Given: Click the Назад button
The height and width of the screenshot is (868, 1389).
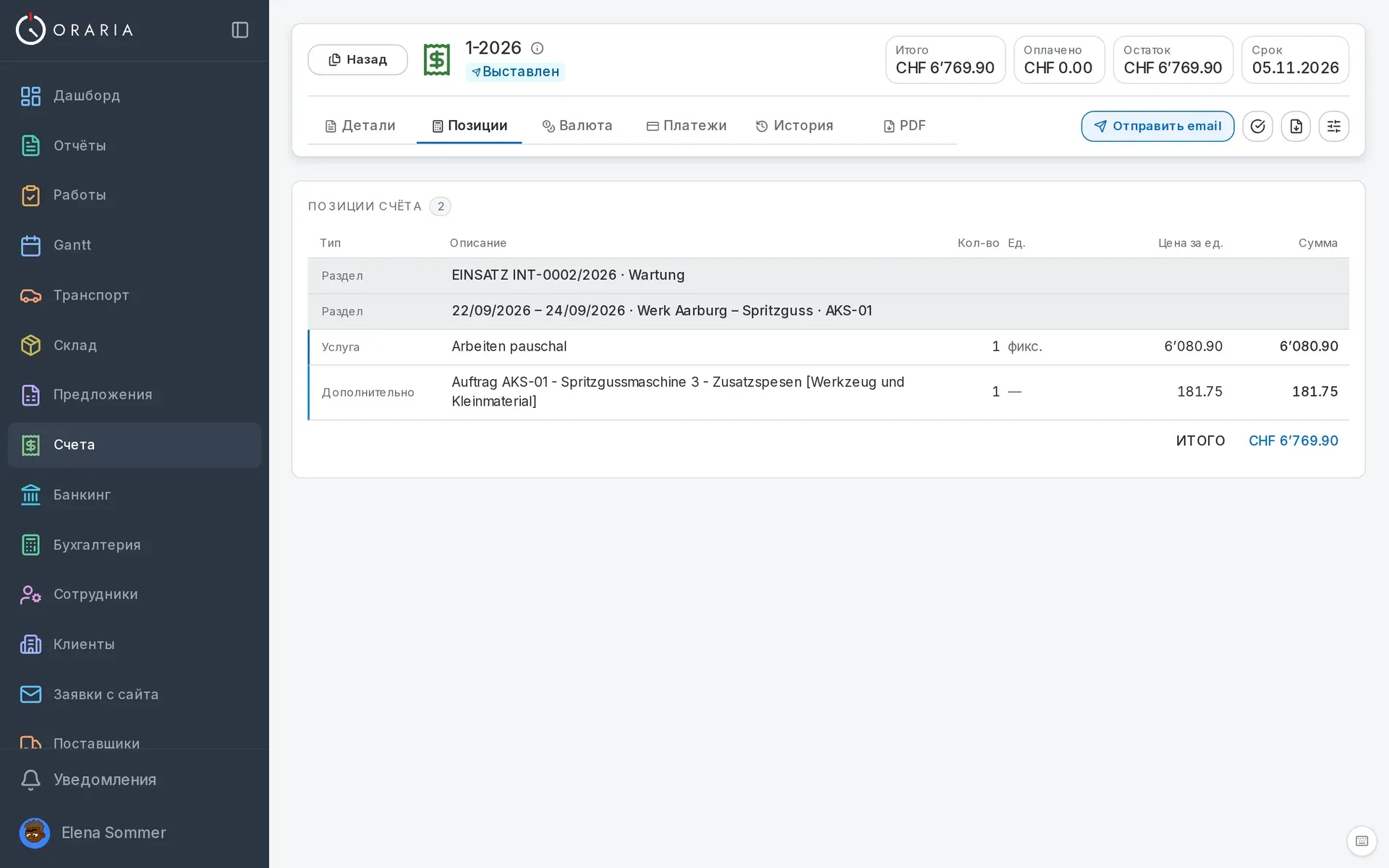Looking at the screenshot, I should click(357, 59).
